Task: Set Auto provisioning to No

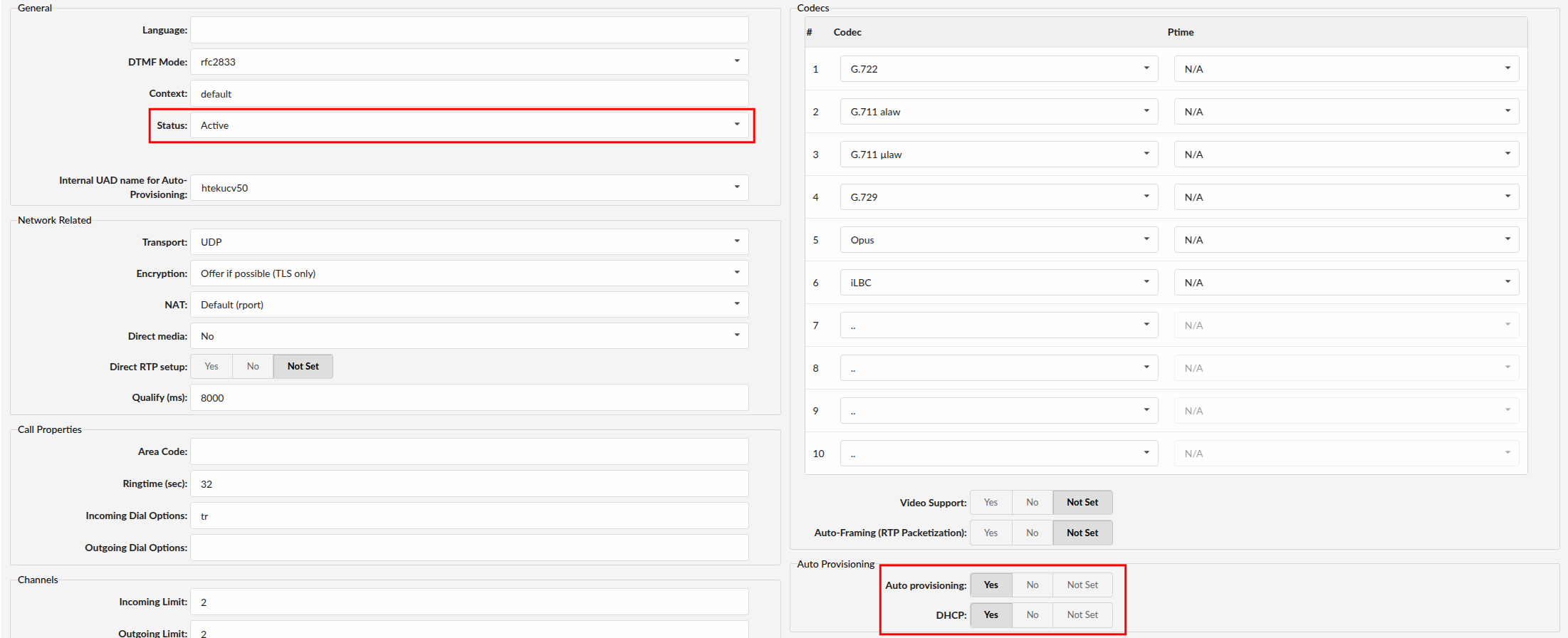Action: [1032, 585]
